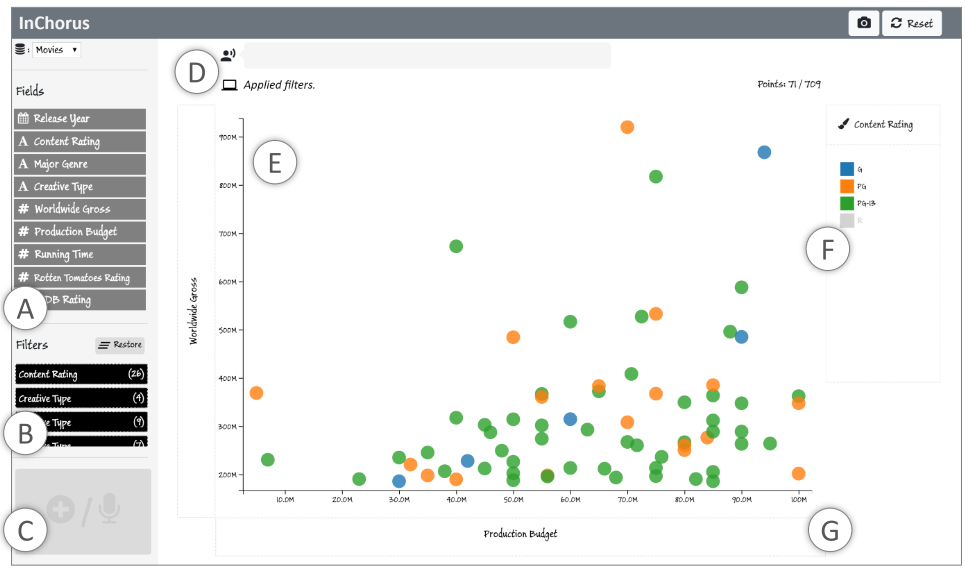The image size is (965, 569).
Task: Pick the Content Rating field item
Action: 80,141
